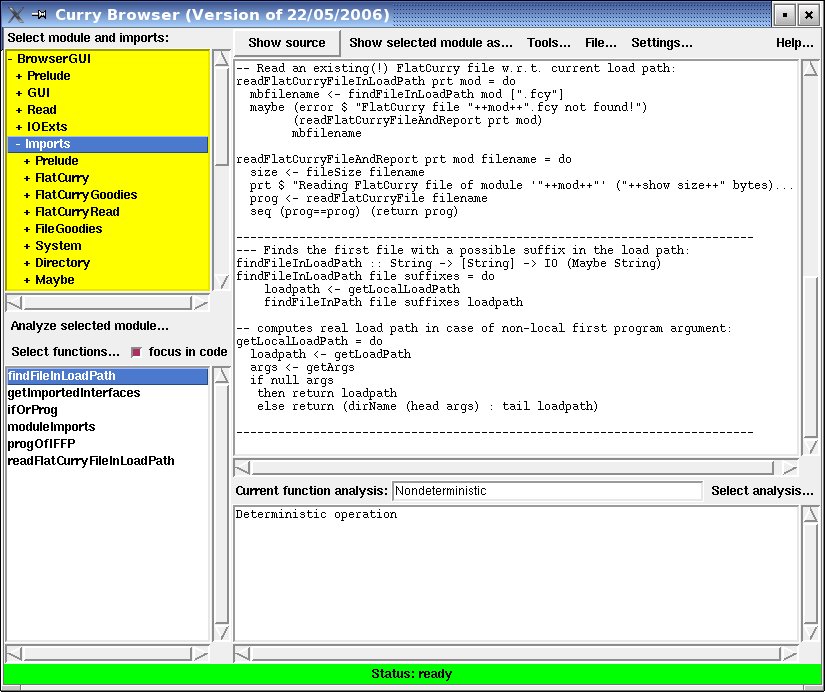This screenshot has height=692, width=825.
Task: Toggle the focus in code checkbox
Action: (x=137, y=352)
